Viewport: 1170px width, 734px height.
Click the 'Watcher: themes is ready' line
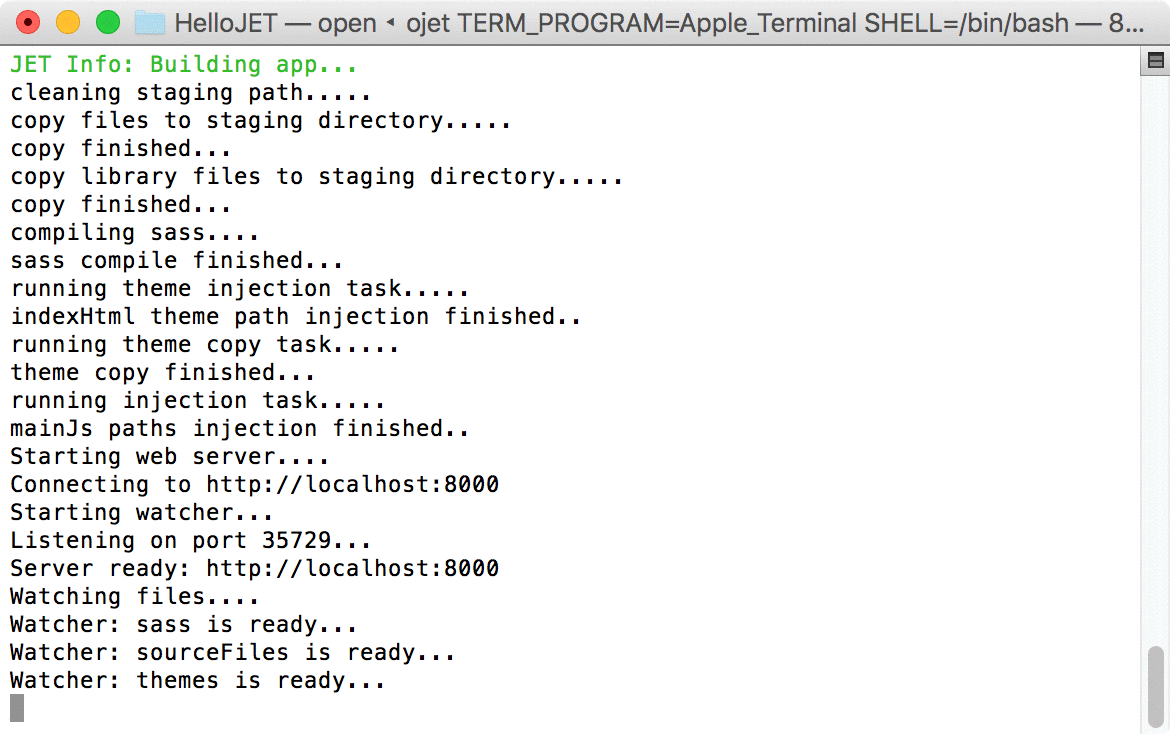(x=198, y=680)
